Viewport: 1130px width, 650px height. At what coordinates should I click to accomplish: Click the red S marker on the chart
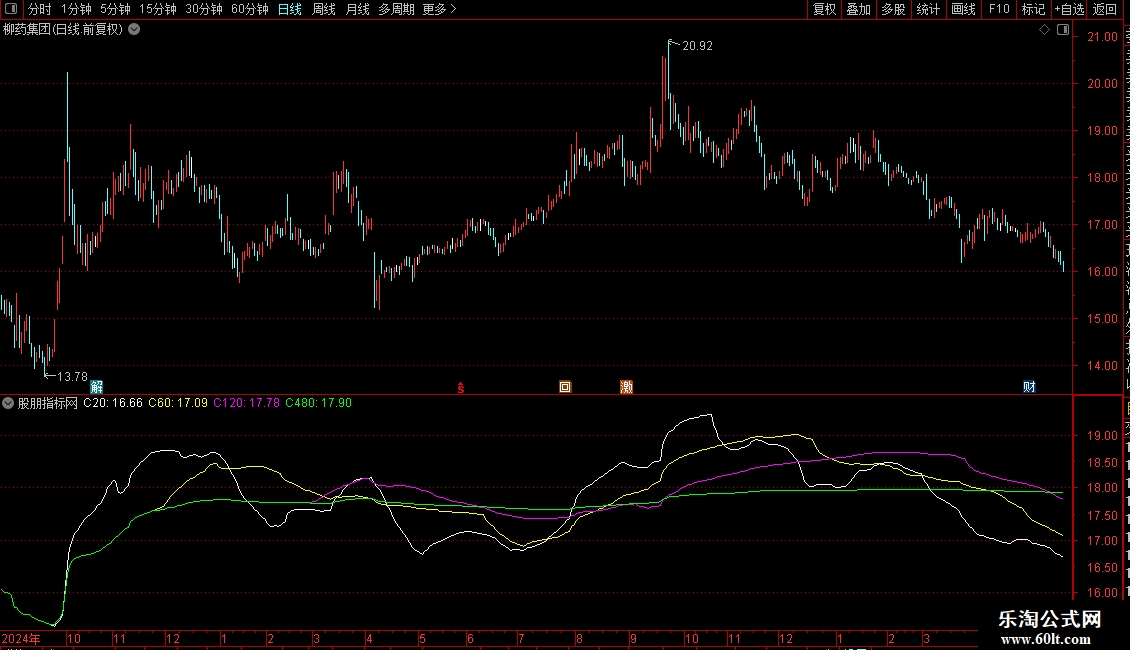click(x=461, y=388)
